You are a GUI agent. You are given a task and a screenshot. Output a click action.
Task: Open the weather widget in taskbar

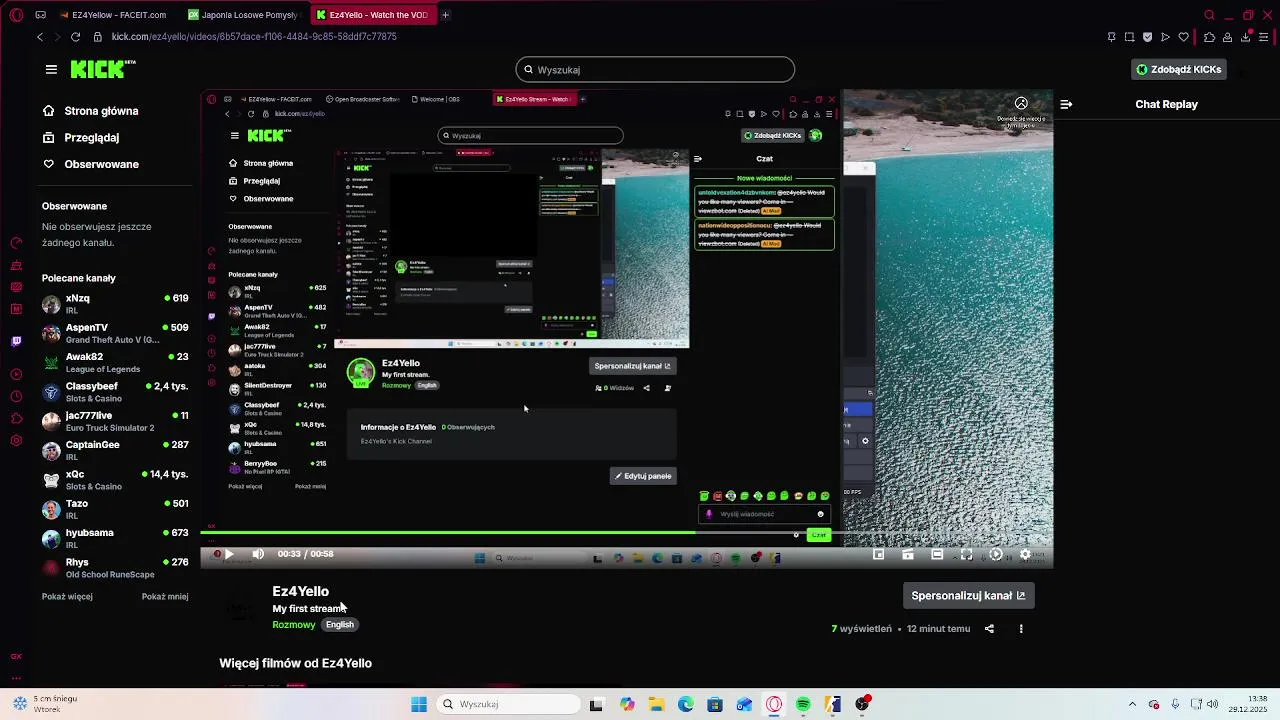tap(45, 704)
